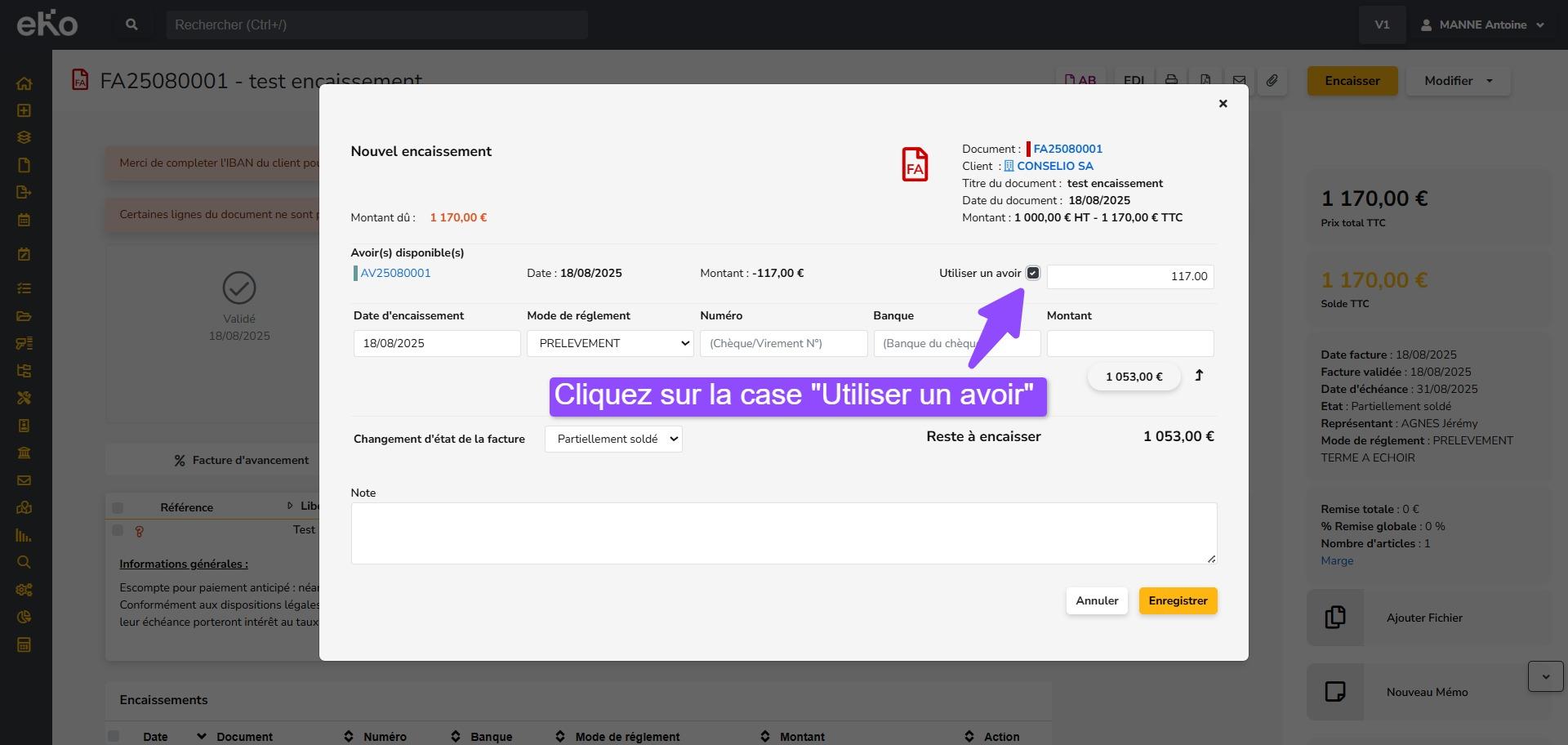Viewport: 1568px width, 745px height.
Task: Check the Encaissements table header checkbox
Action: pos(114,736)
